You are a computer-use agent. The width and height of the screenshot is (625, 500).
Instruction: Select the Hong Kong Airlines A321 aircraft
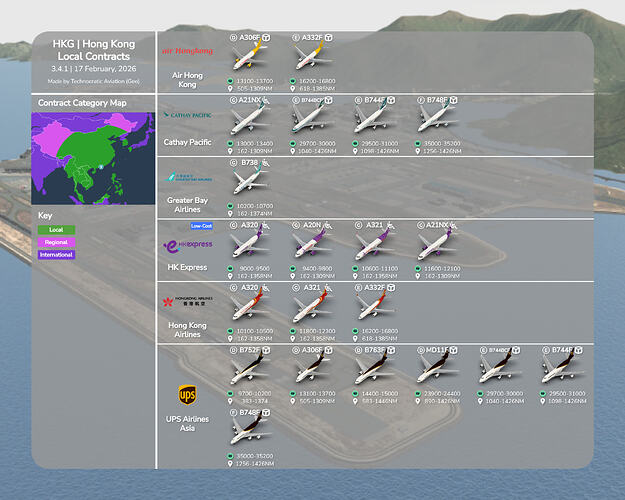(313, 306)
